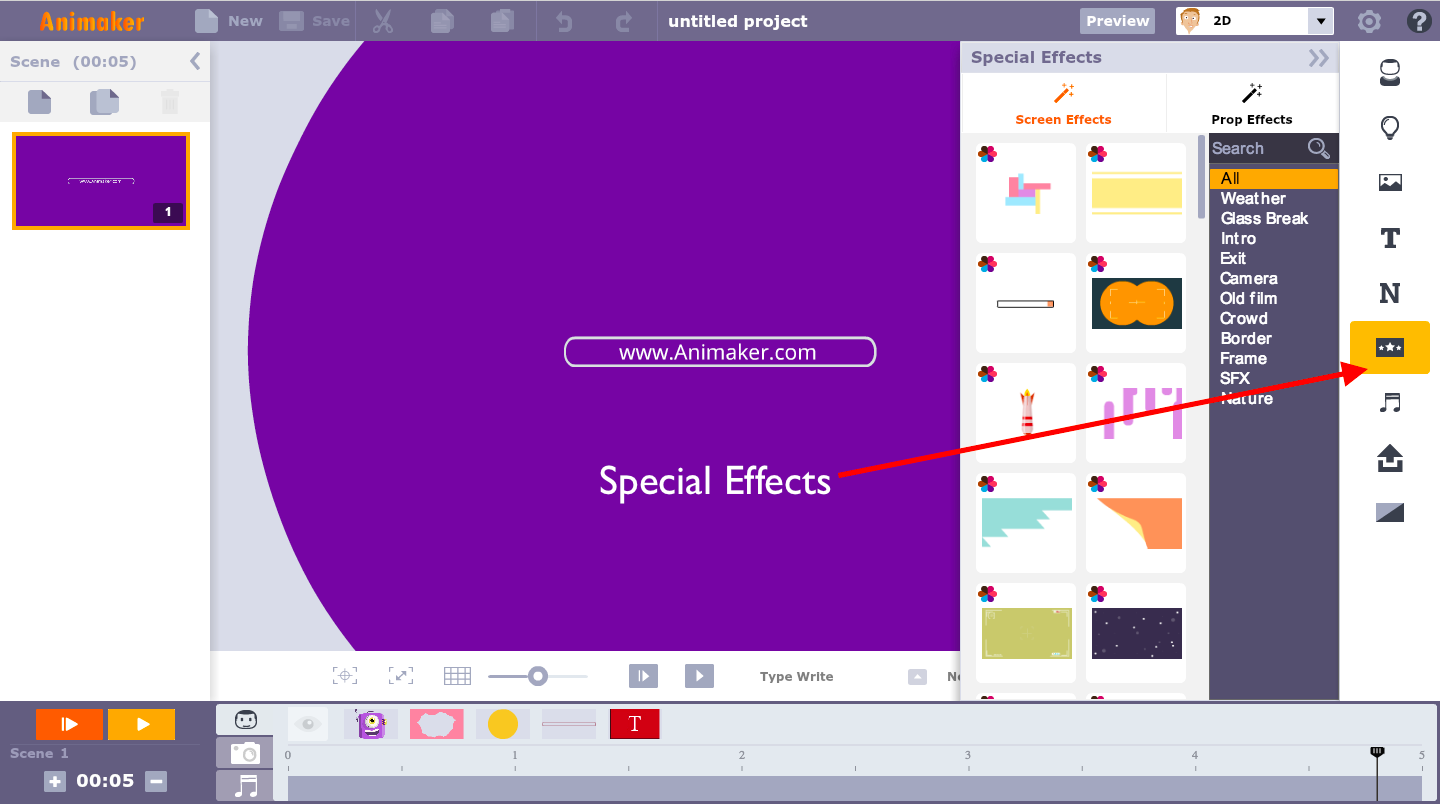The image size is (1440, 804).
Task: Open the Scene transitions icon
Action: coord(1389,513)
